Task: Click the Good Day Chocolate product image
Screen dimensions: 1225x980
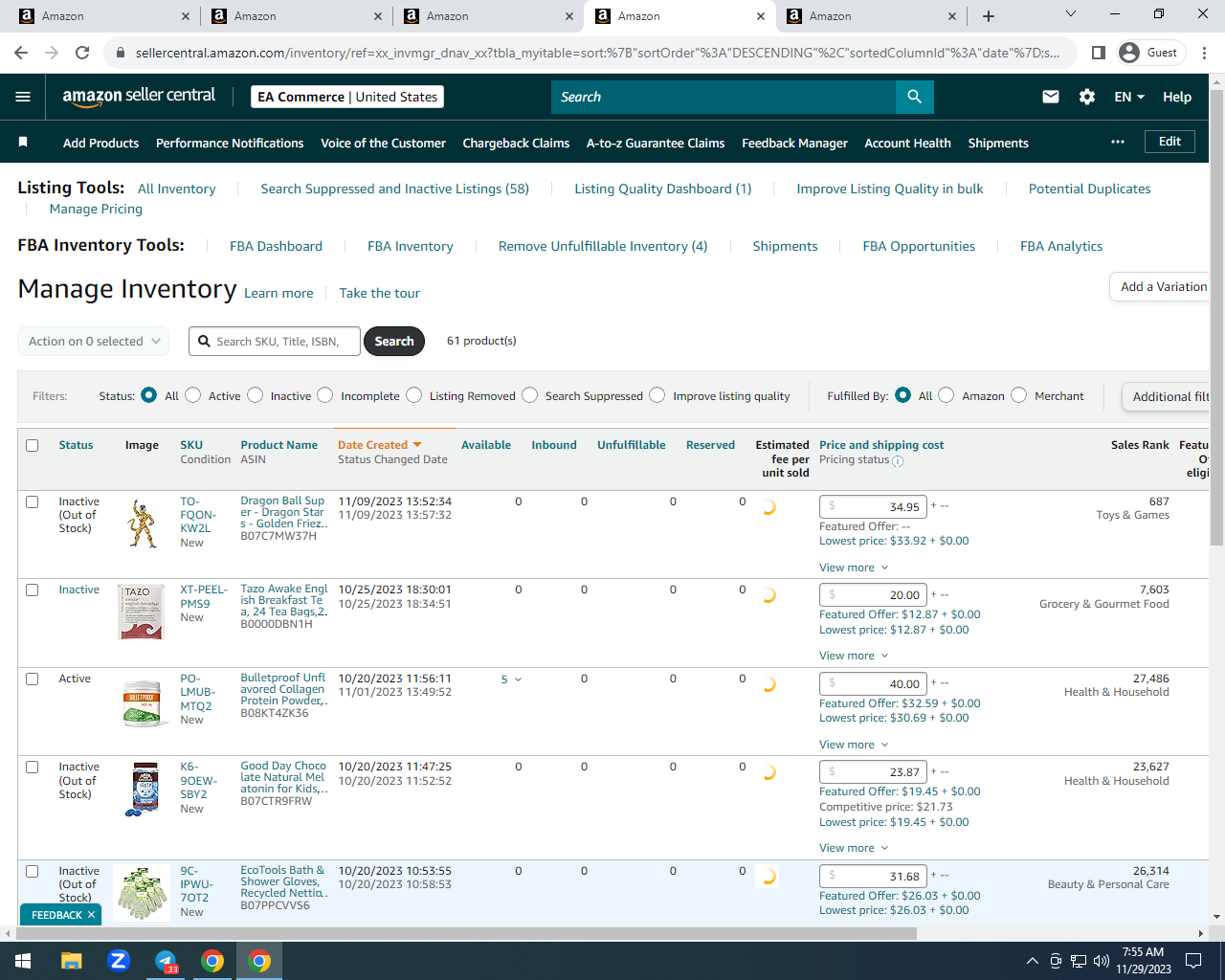Action: [144, 789]
